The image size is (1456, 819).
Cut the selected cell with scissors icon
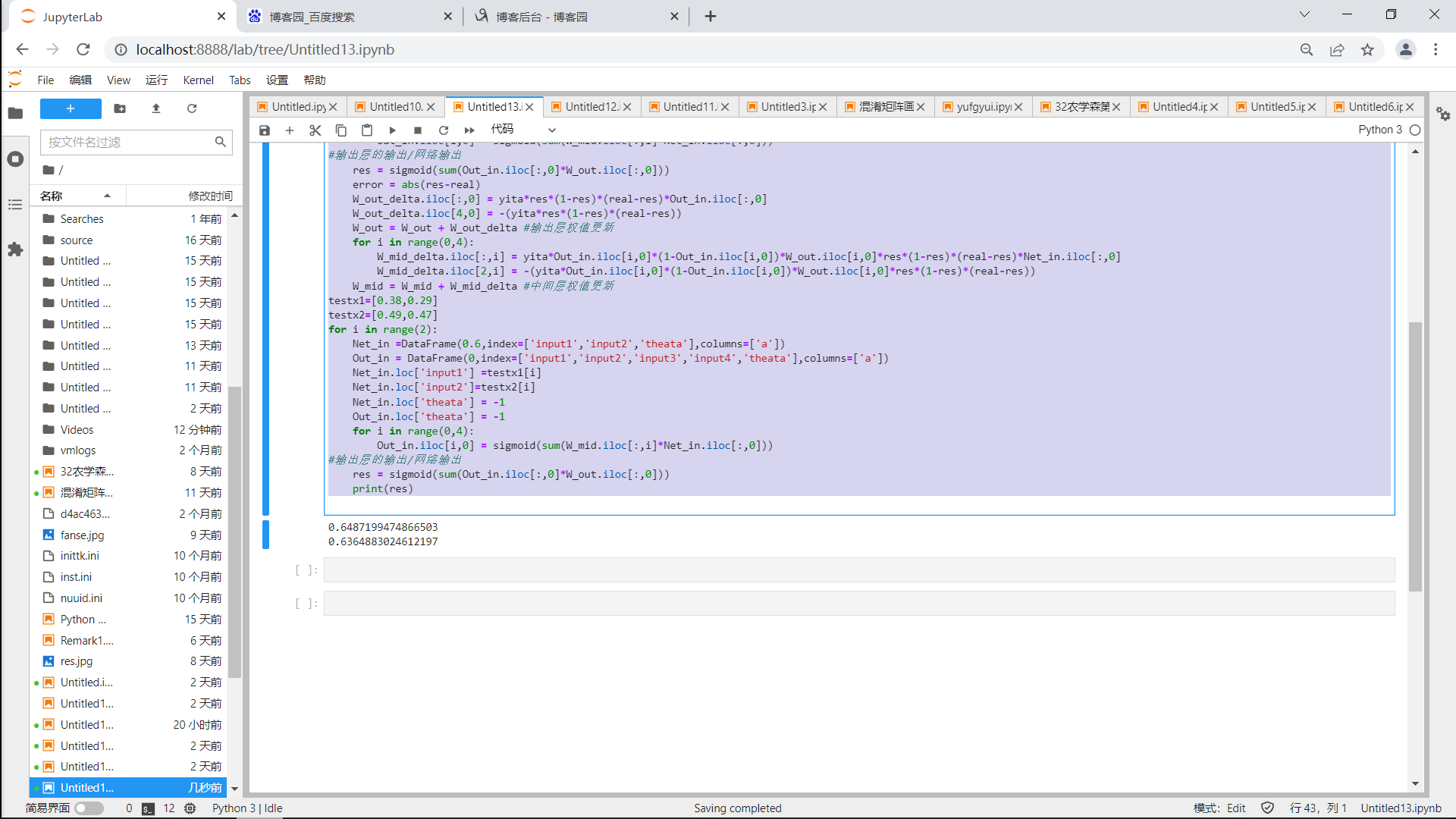point(315,130)
